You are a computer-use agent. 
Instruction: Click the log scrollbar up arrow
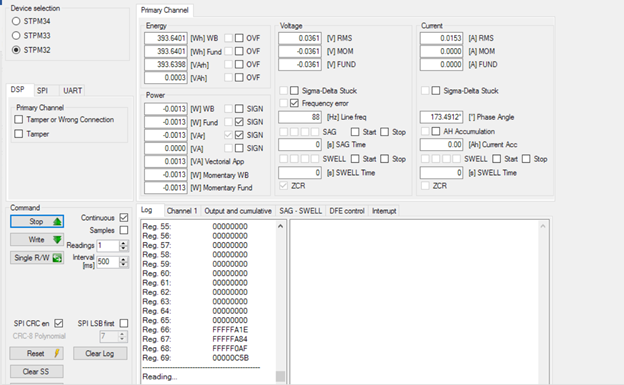(280, 226)
